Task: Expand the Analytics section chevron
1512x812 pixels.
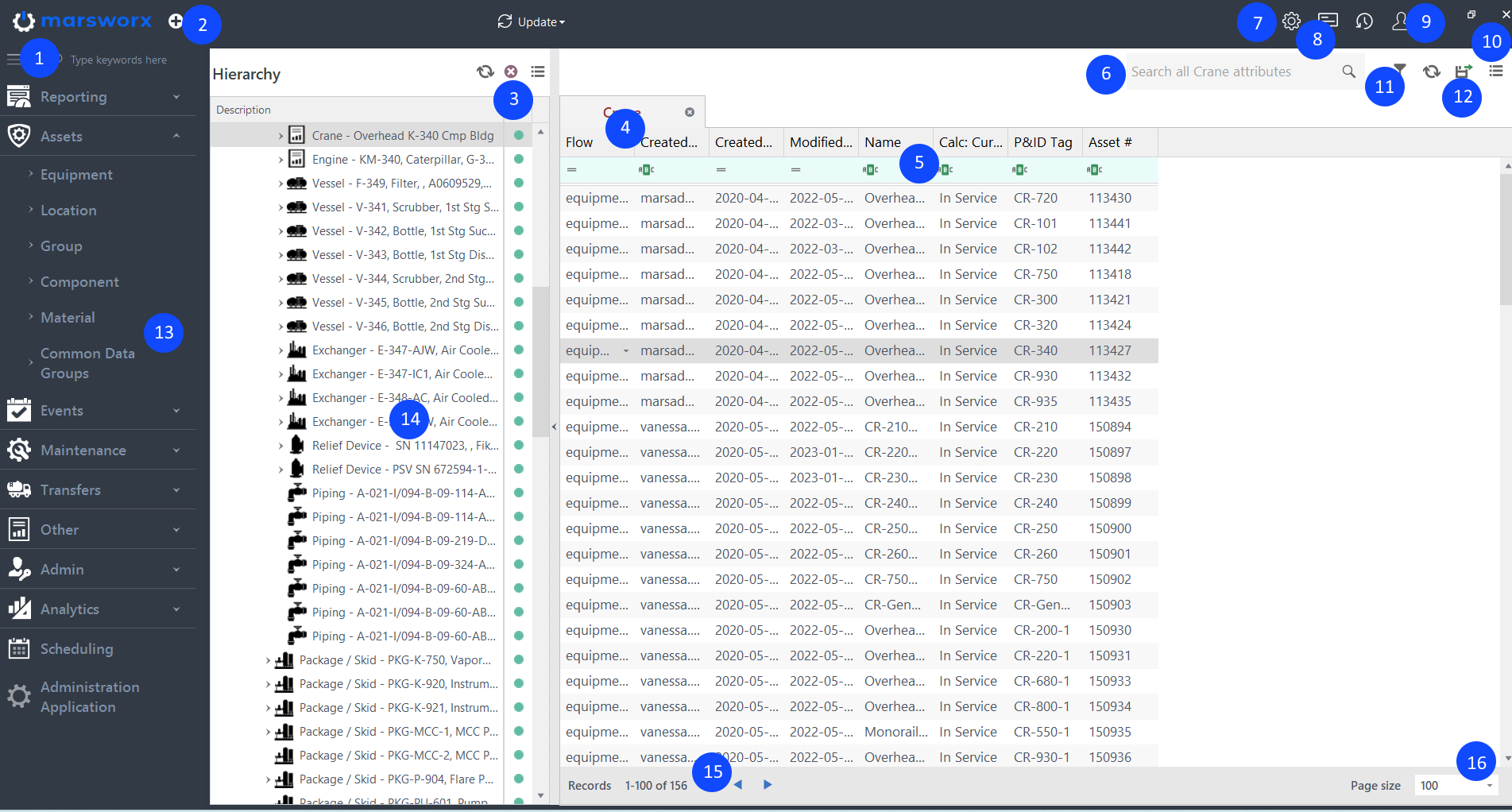Action: pyautogui.click(x=176, y=609)
